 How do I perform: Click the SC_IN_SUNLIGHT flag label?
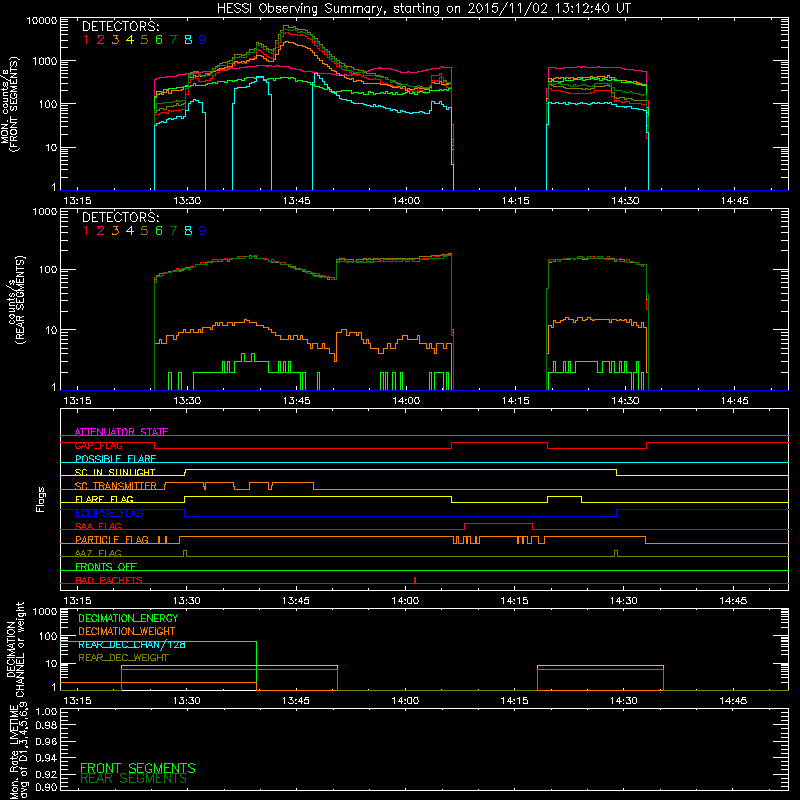[x=115, y=472]
